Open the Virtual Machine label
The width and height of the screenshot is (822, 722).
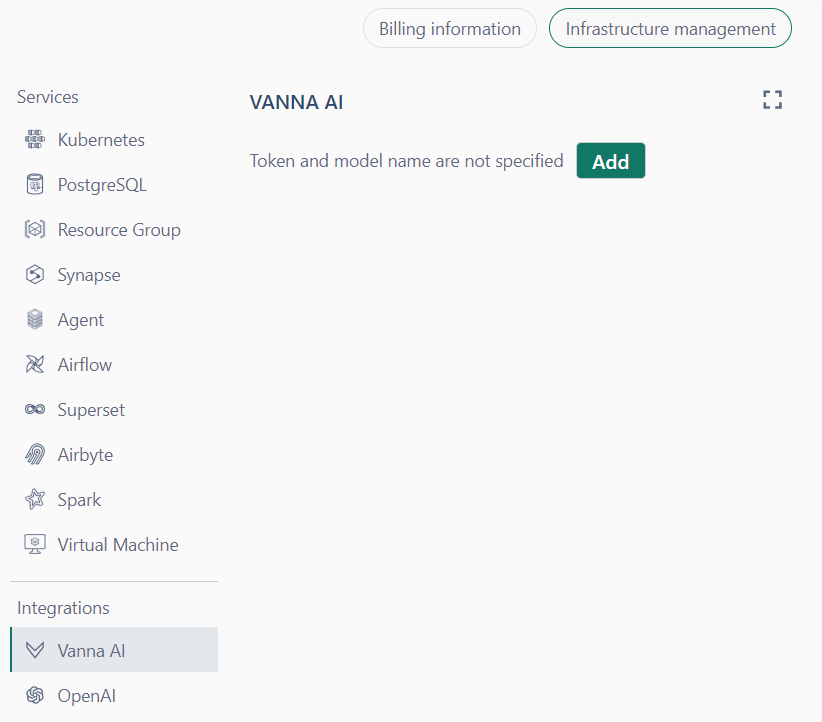click(118, 545)
